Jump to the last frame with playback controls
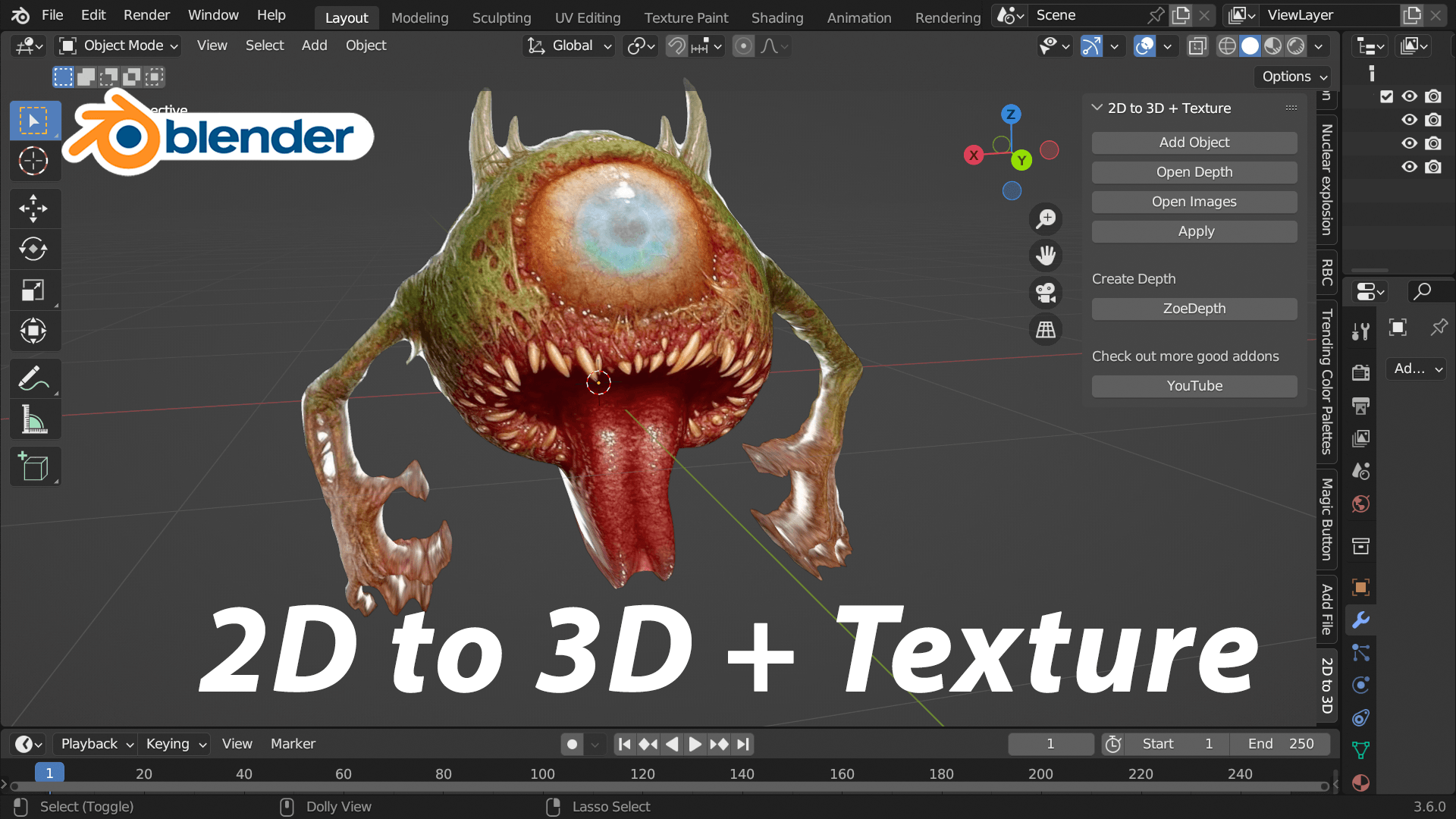 coord(742,744)
